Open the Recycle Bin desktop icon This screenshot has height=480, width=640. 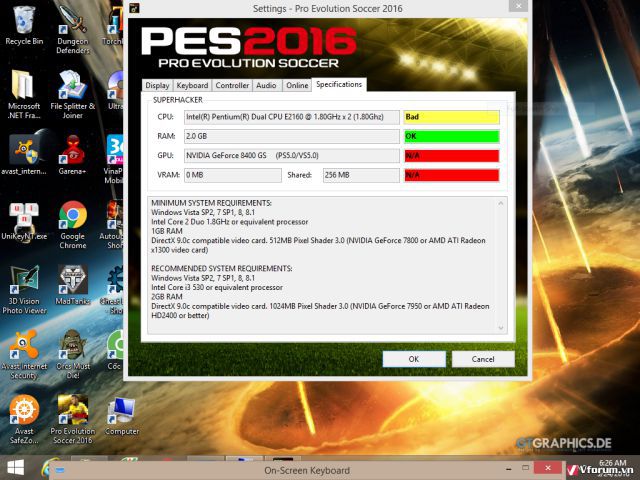coord(24,24)
